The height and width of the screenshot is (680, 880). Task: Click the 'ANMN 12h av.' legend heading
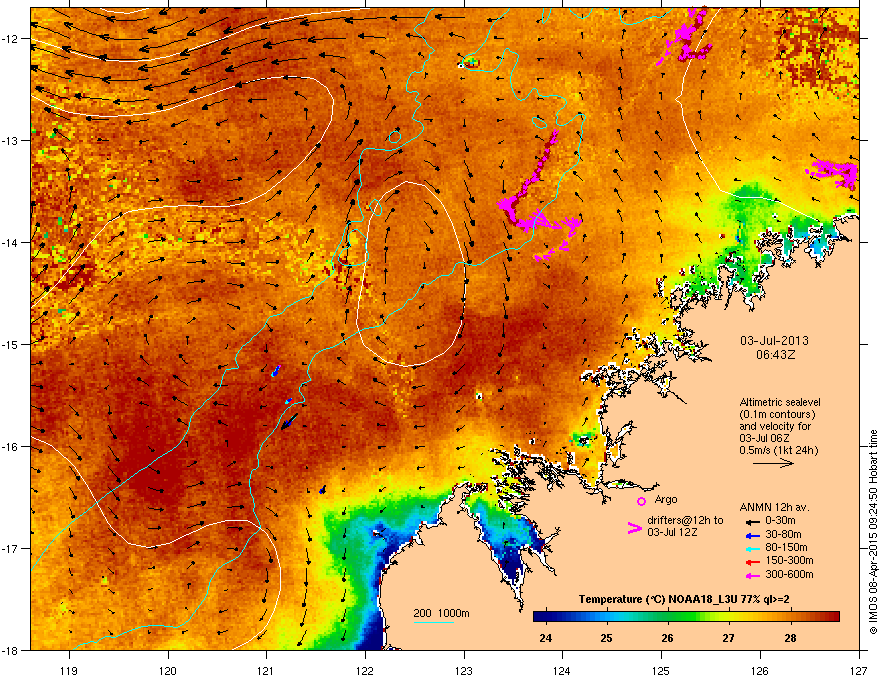[774, 508]
